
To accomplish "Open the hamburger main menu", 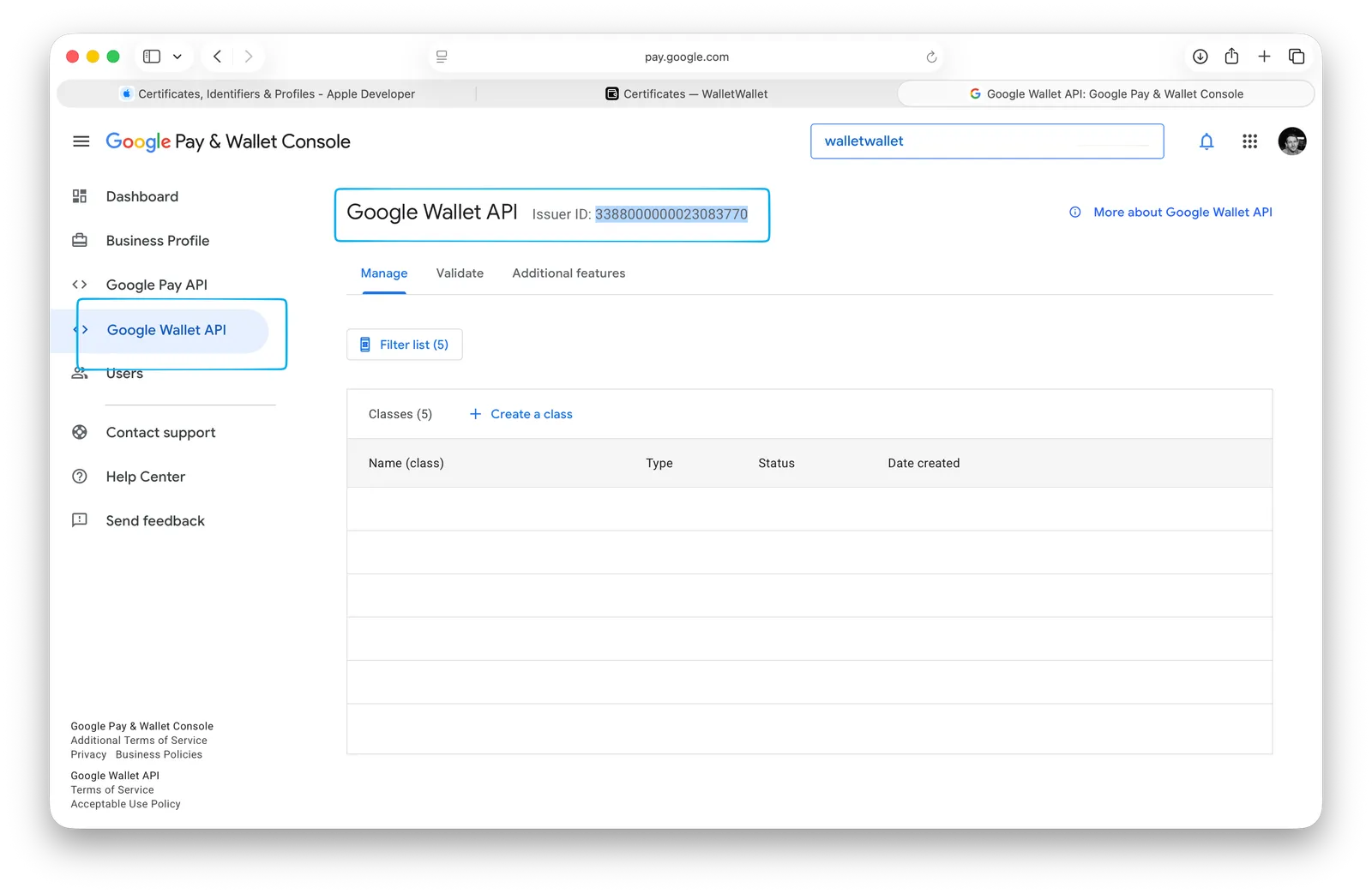I will (x=81, y=141).
